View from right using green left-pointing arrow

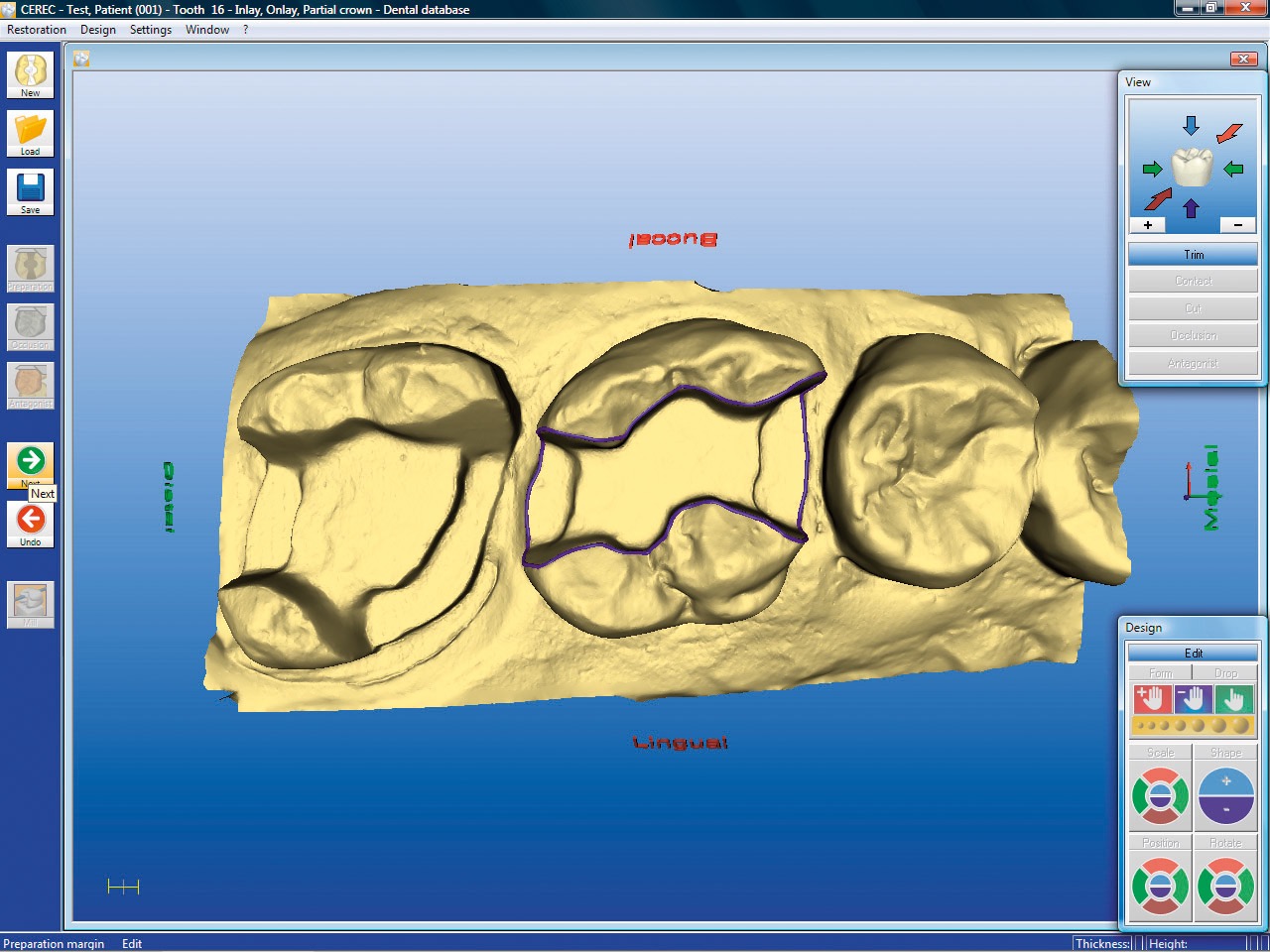(1233, 170)
